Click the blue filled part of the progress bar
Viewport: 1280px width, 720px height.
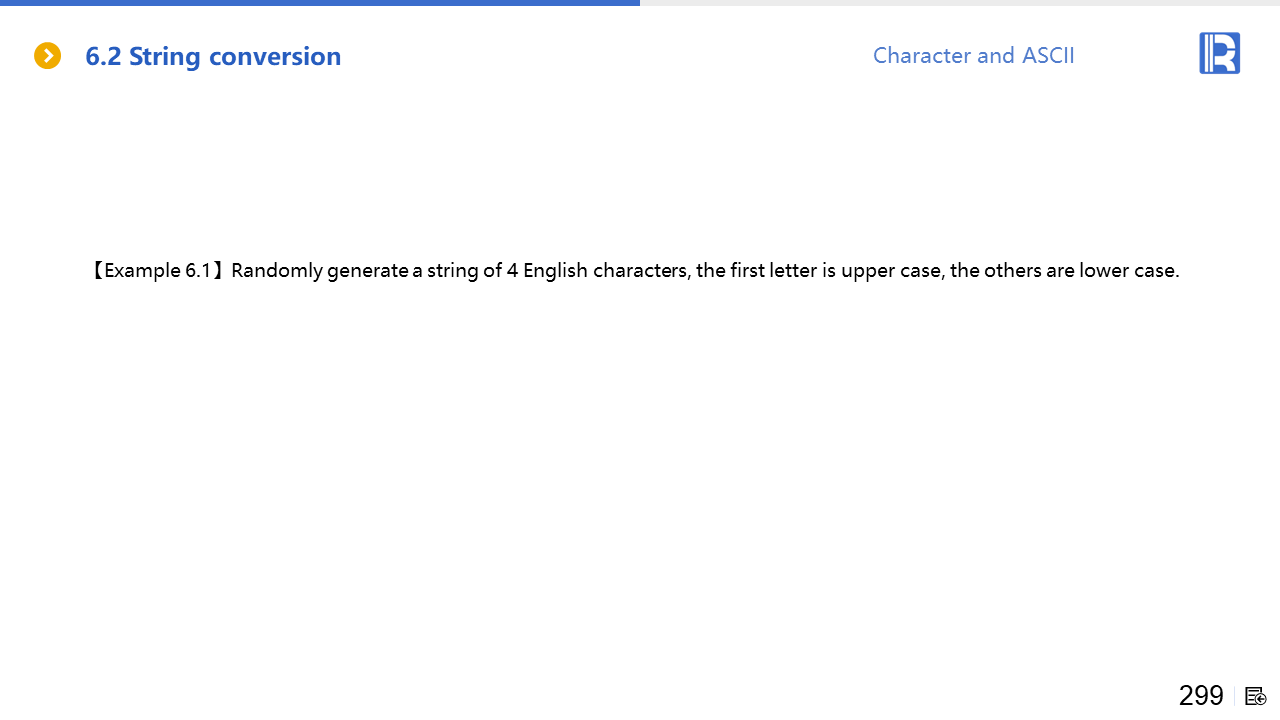(x=320, y=3)
